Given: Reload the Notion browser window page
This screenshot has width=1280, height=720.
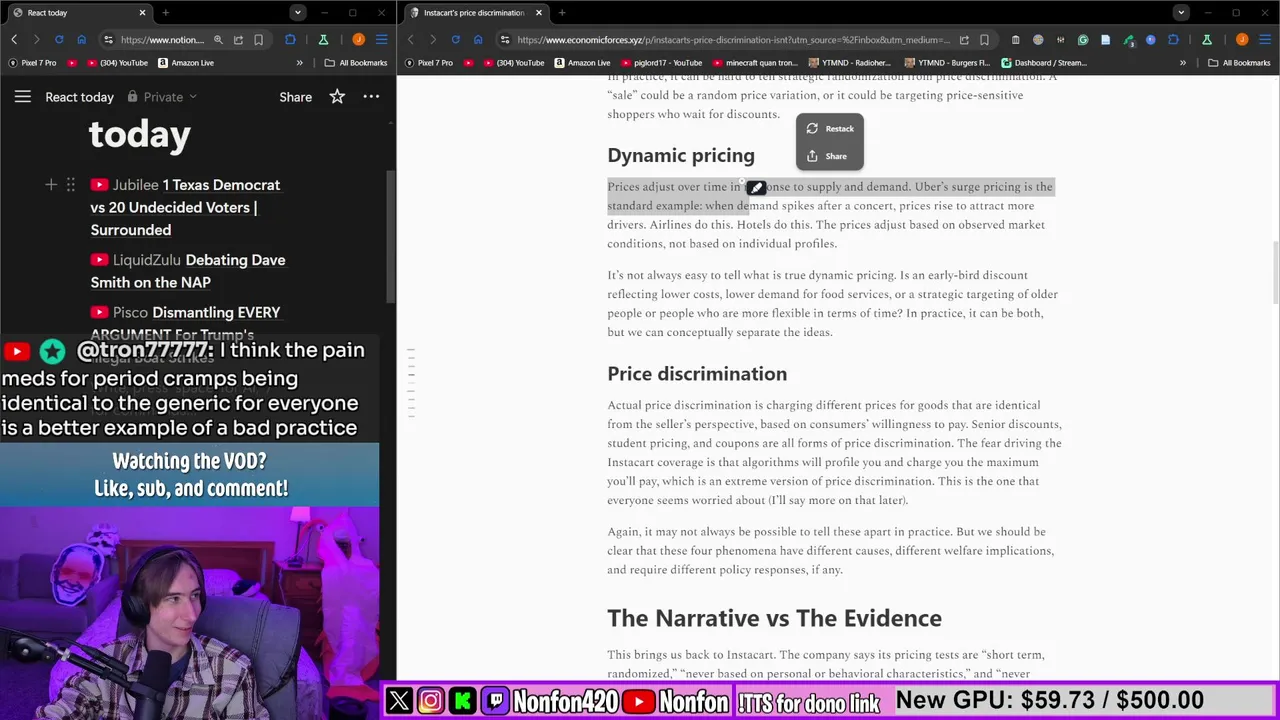Looking at the screenshot, I should [x=59, y=40].
